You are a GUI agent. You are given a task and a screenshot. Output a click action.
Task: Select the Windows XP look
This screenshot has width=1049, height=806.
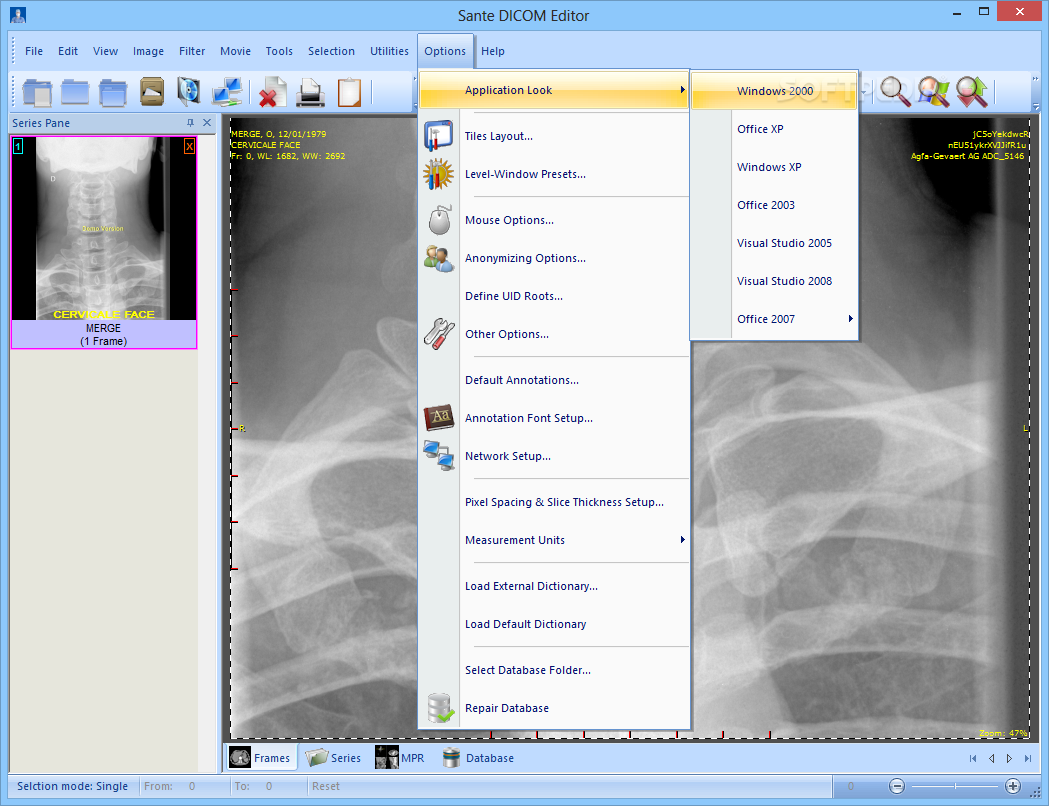click(x=774, y=167)
